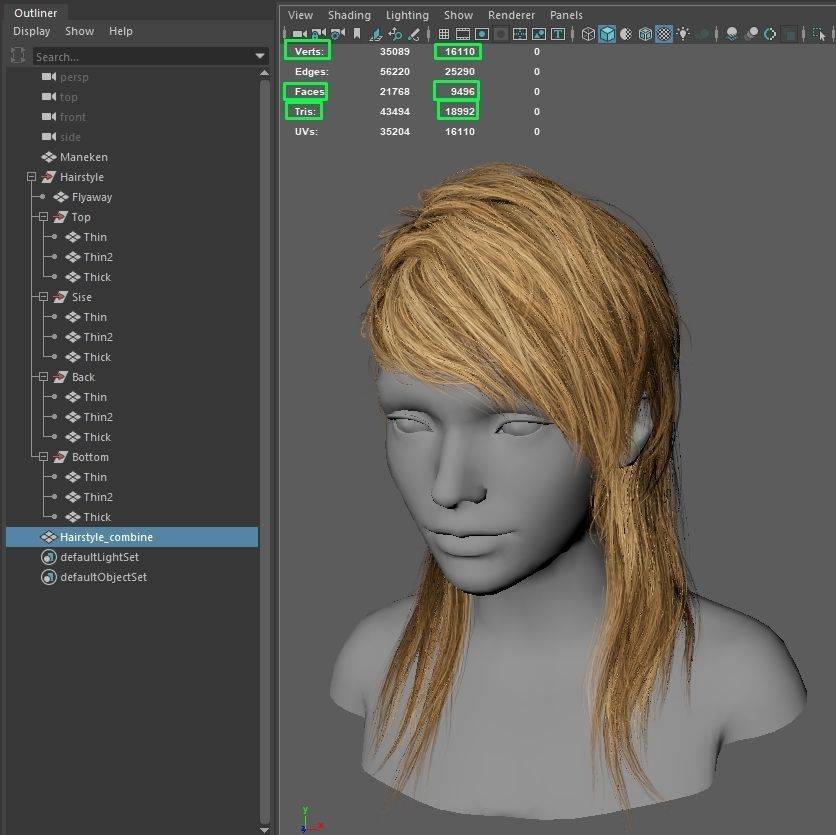Click the Use Default Material icon
The width and height of the screenshot is (836, 835).
point(626,34)
